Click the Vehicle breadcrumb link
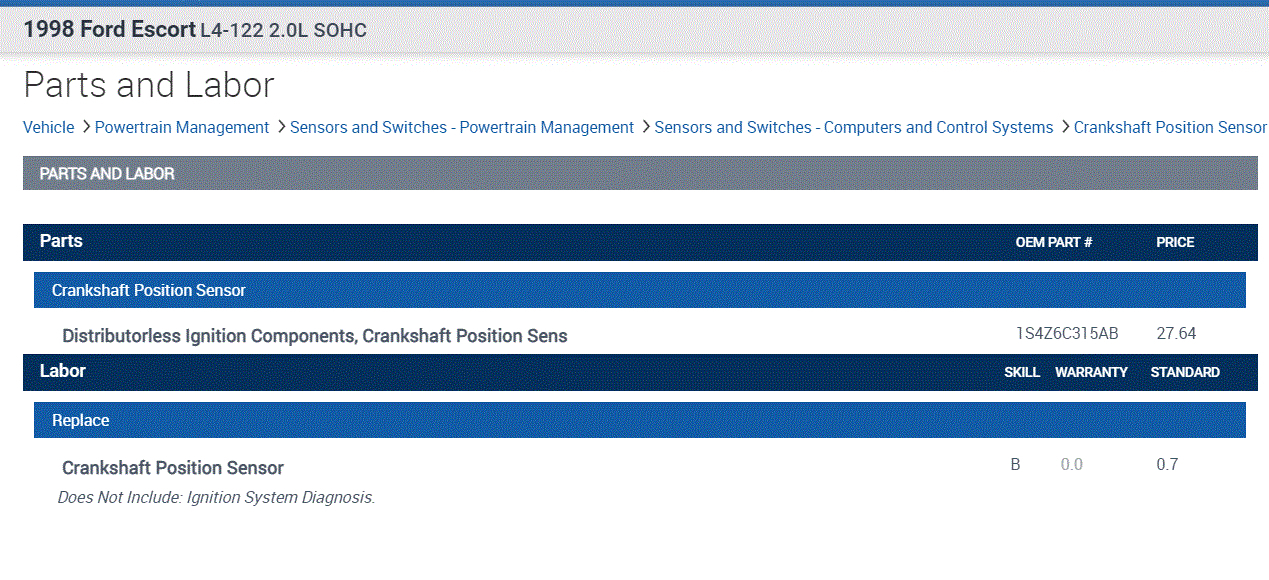The image size is (1269, 580). point(49,127)
